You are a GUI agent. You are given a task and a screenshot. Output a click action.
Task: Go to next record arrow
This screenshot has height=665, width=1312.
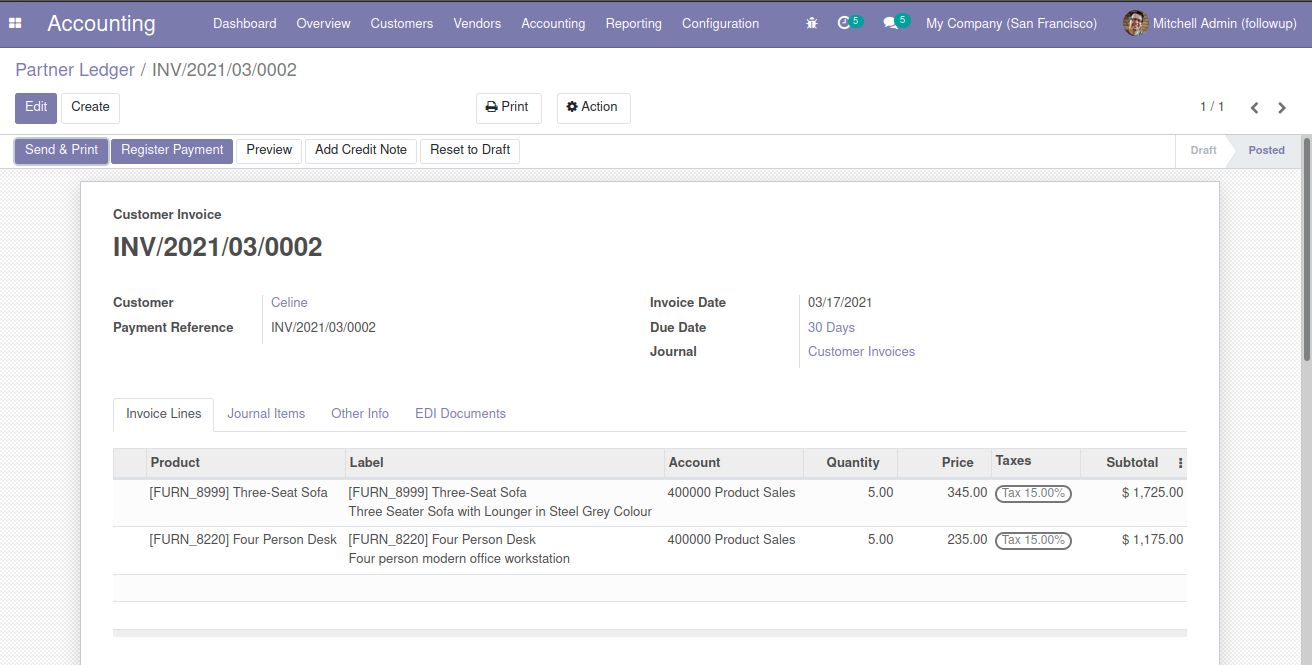point(1282,108)
